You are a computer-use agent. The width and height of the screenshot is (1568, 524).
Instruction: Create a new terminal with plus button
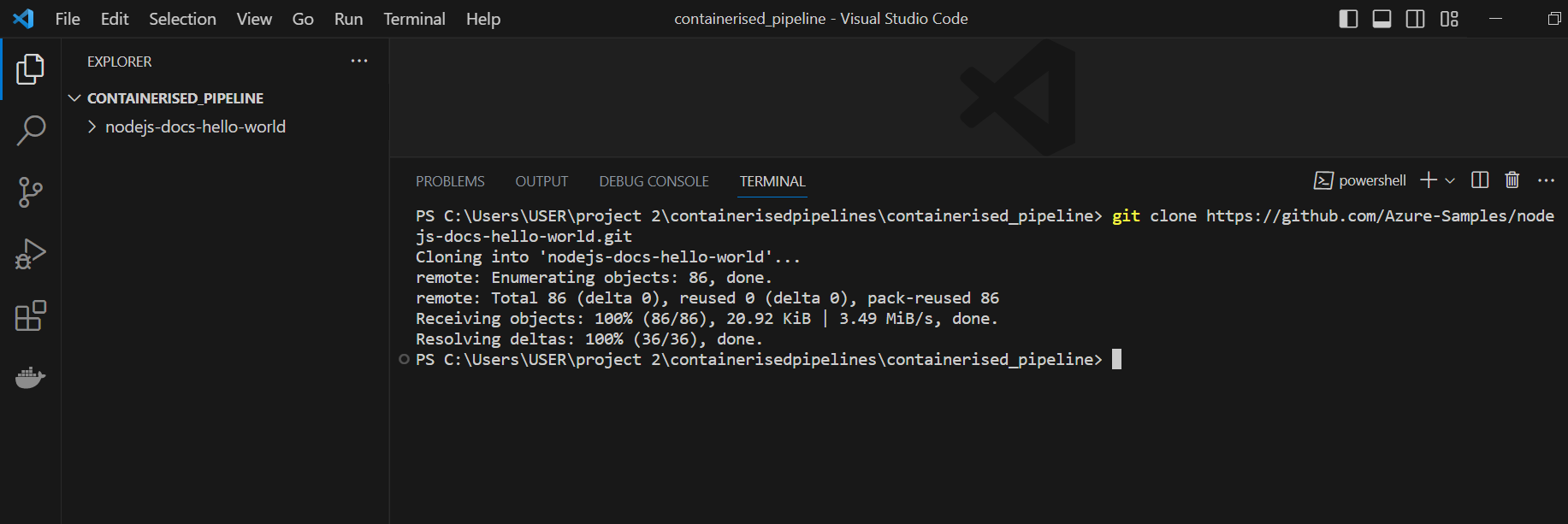click(1429, 180)
